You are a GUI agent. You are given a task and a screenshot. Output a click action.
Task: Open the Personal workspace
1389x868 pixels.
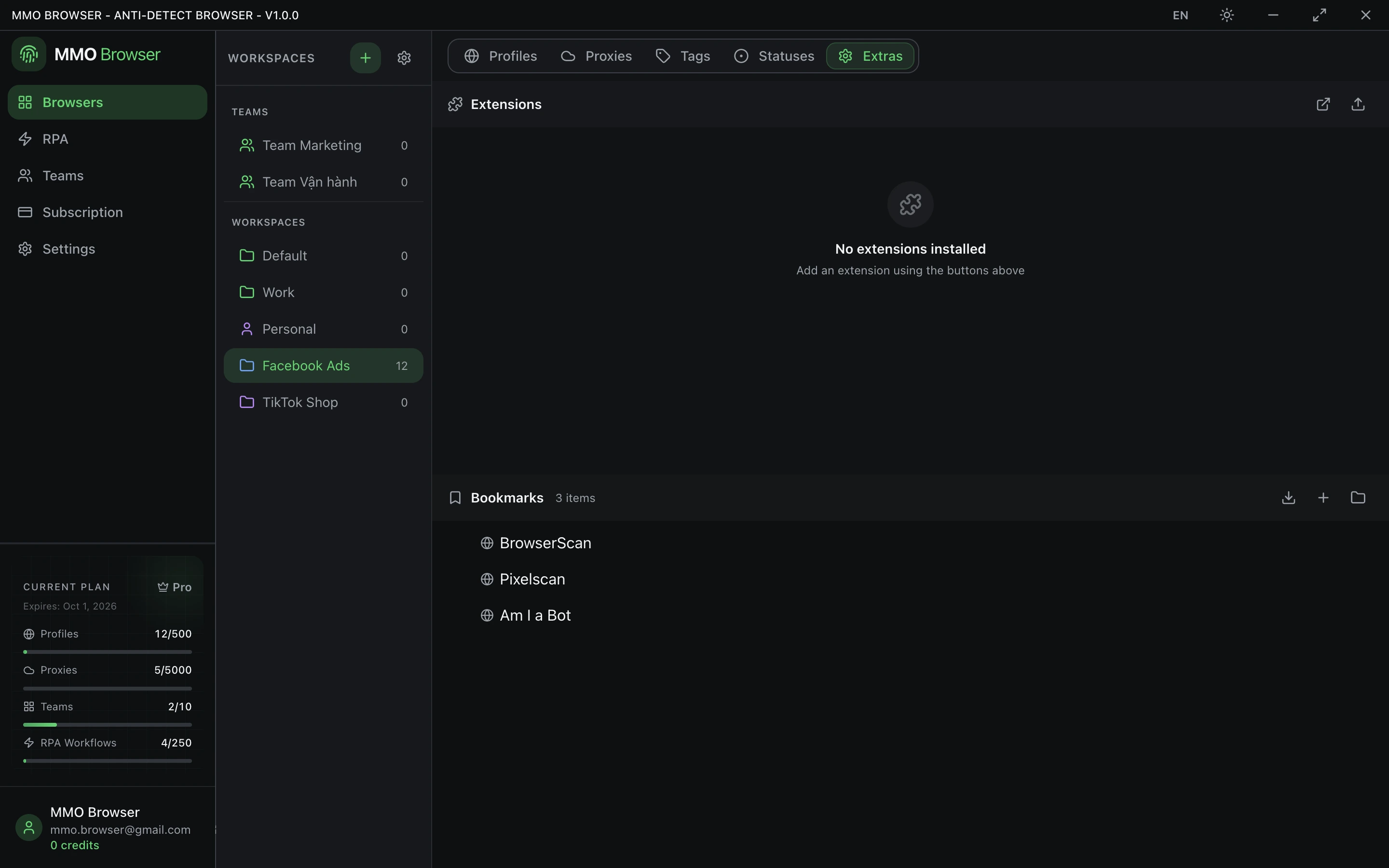[324, 329]
